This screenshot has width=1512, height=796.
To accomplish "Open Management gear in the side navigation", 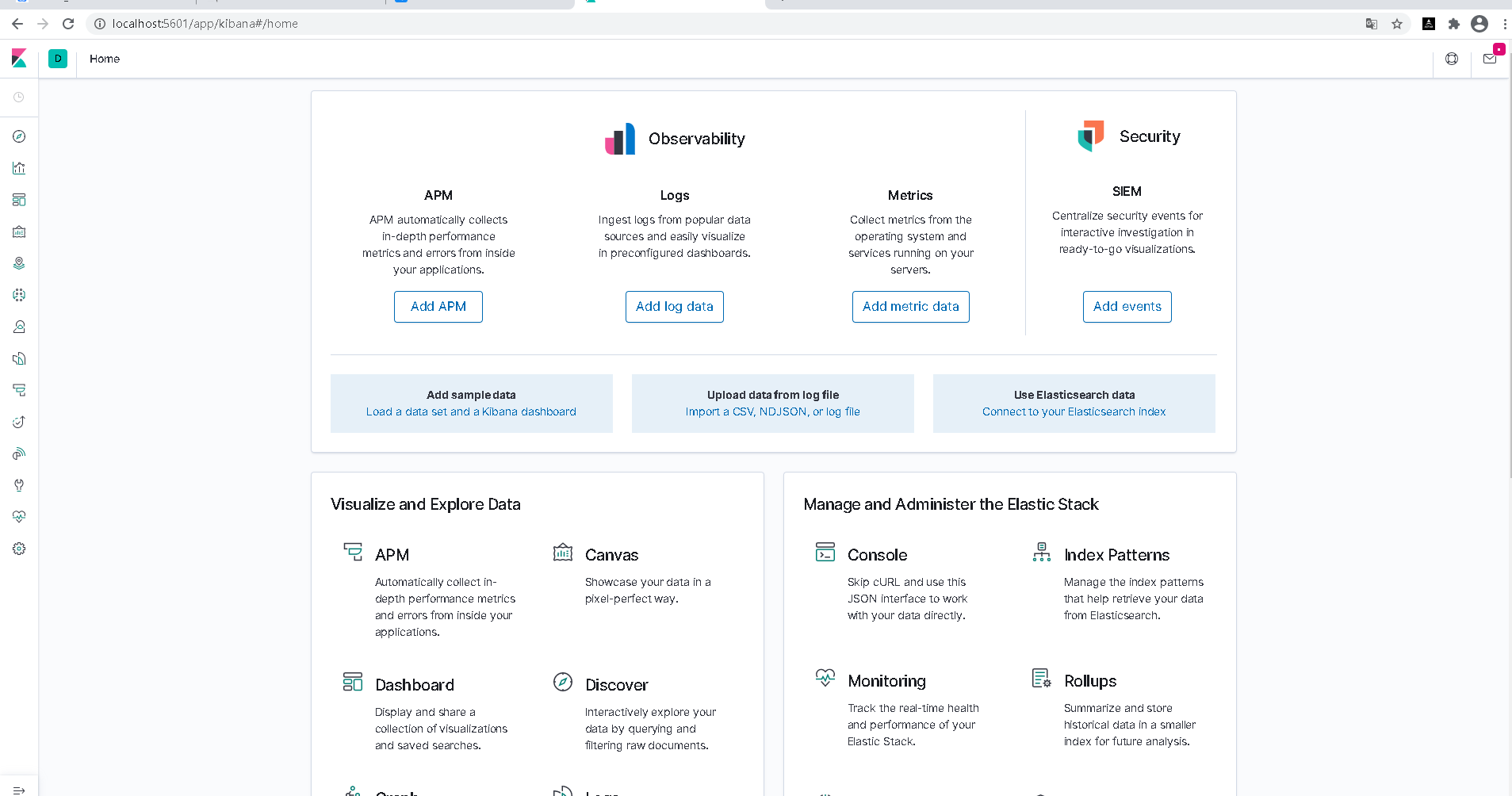I will coord(19,549).
